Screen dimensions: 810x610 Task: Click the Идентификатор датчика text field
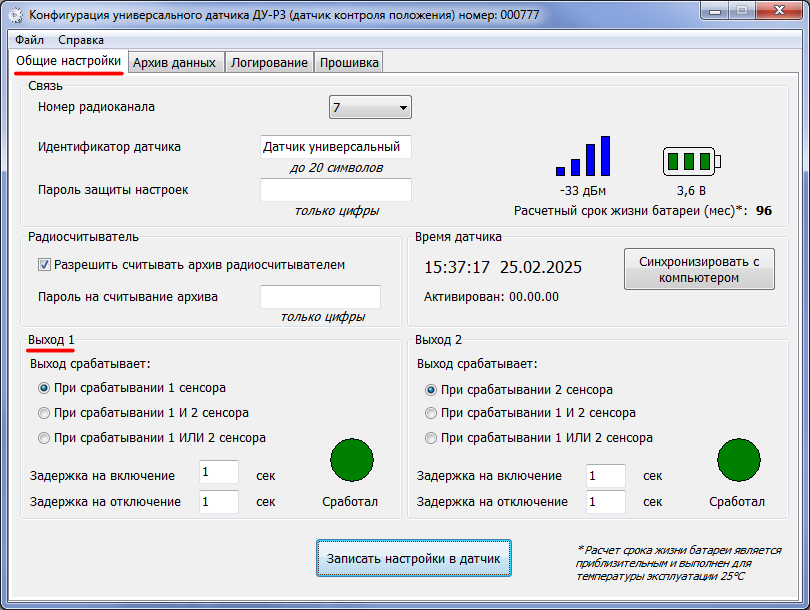click(x=336, y=147)
